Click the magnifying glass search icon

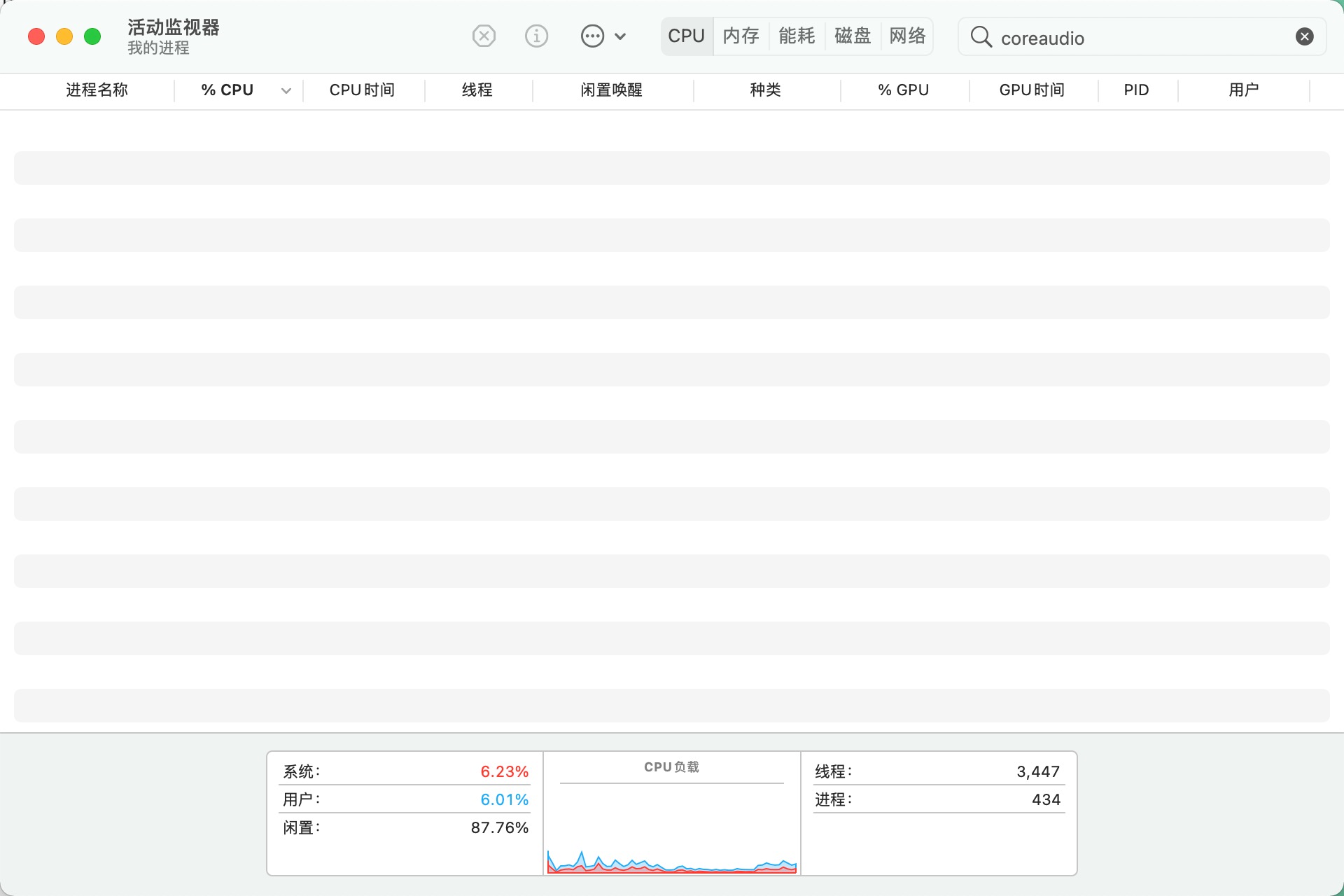pos(981,37)
